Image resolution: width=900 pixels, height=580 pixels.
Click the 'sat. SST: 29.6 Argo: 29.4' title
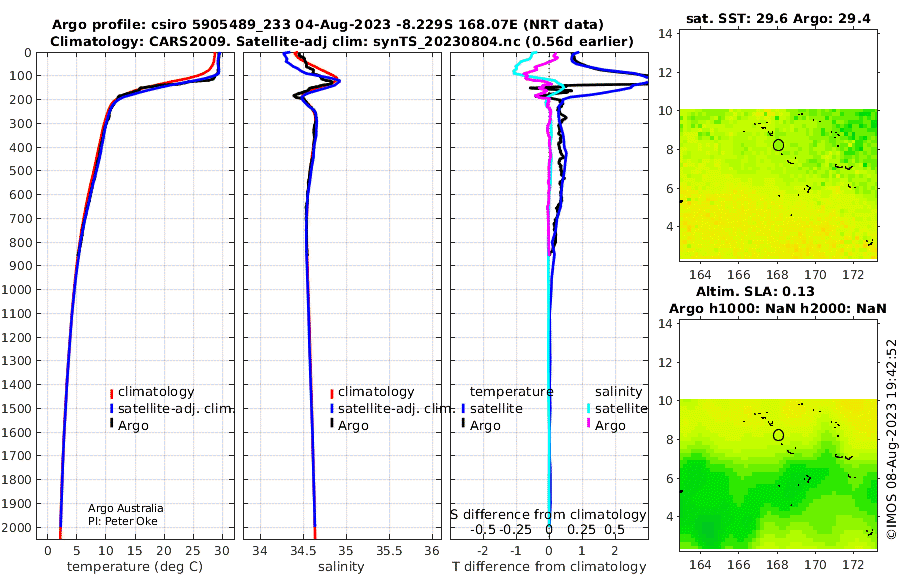coord(778,19)
